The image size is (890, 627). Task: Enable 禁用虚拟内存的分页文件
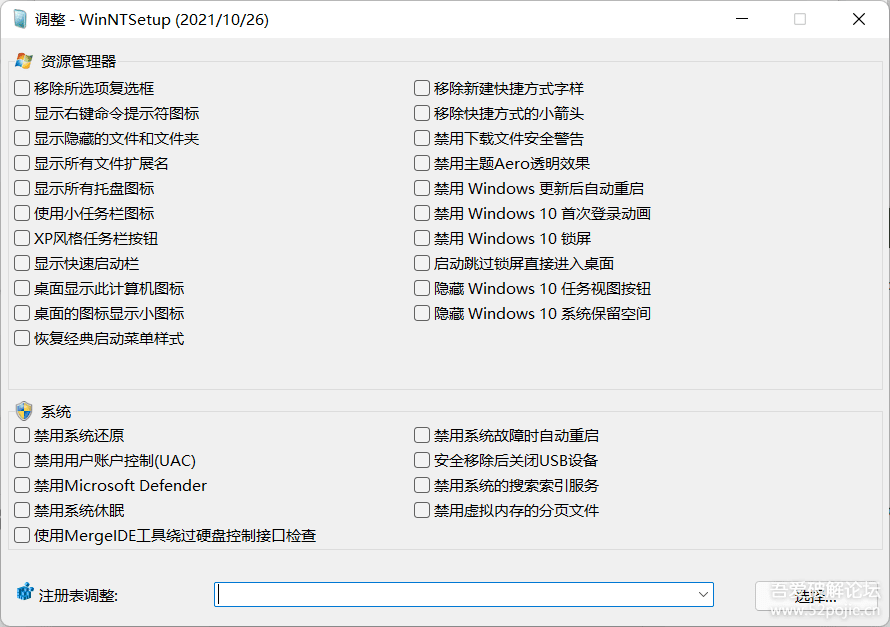coord(422,510)
